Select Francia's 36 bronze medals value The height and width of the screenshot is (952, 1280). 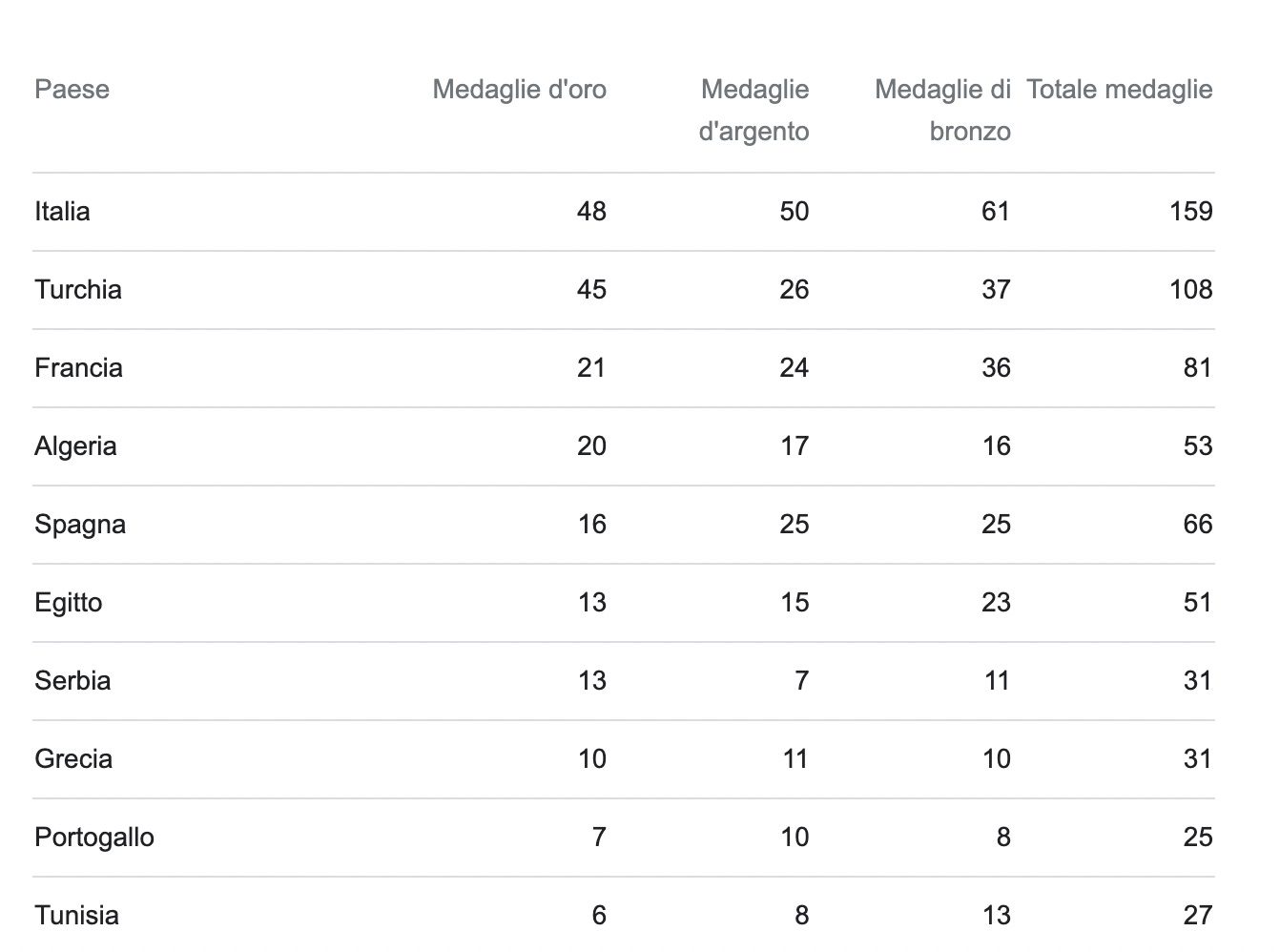point(996,368)
